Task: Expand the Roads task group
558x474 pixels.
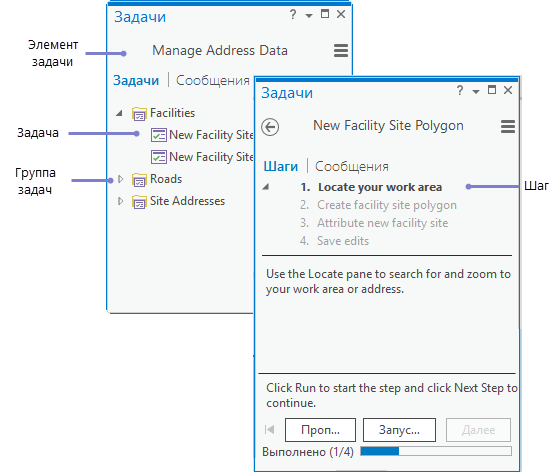Action: coord(120,179)
